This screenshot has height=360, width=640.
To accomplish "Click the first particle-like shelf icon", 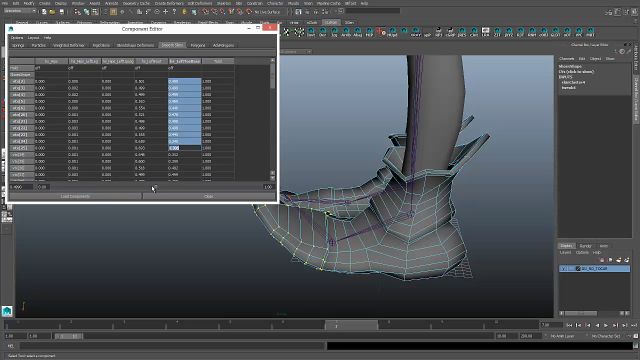I will (287, 32).
